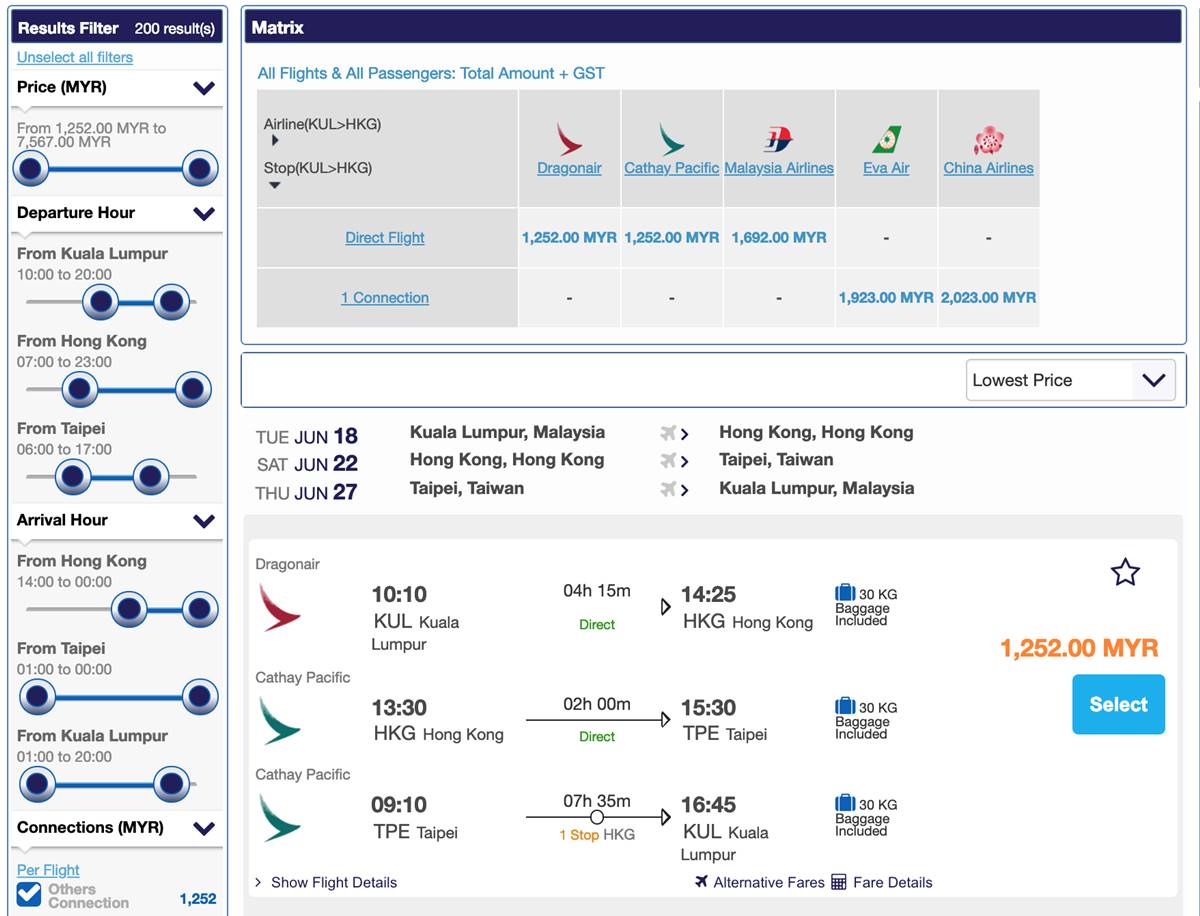The height and width of the screenshot is (916, 1200).
Task: Favorite this itinerary with the star icon
Action: tap(1125, 572)
